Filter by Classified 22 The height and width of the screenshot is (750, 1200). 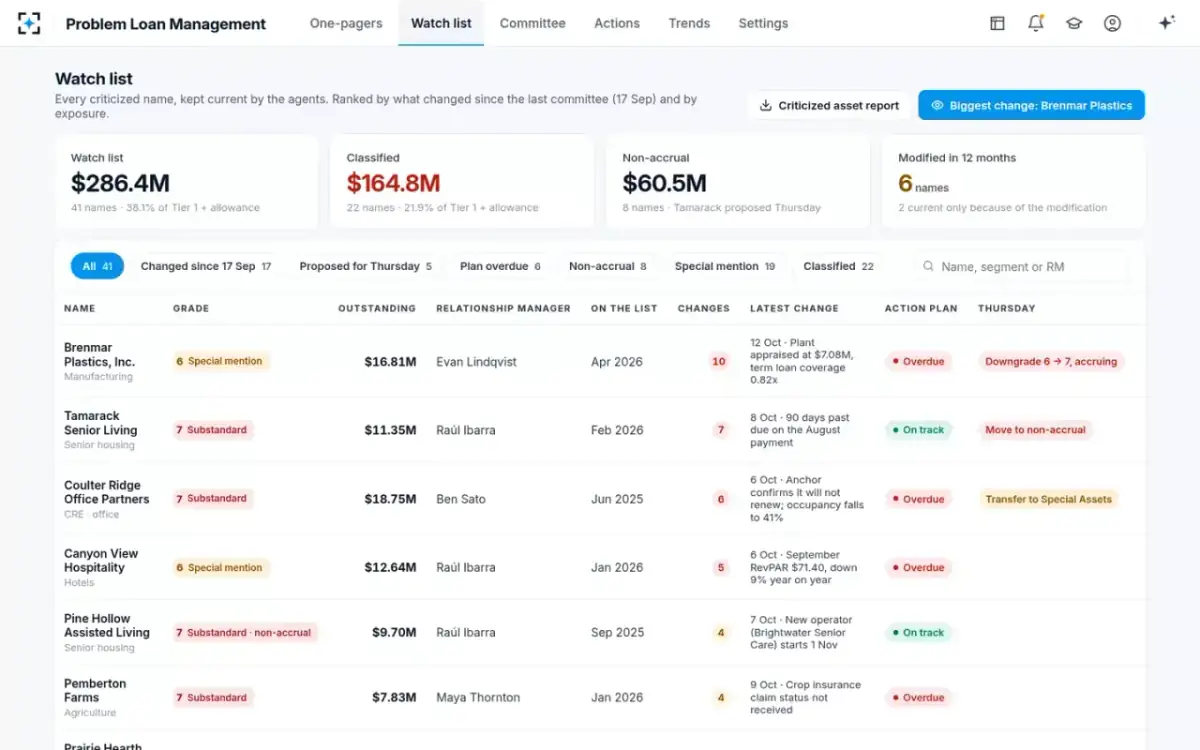(838, 266)
